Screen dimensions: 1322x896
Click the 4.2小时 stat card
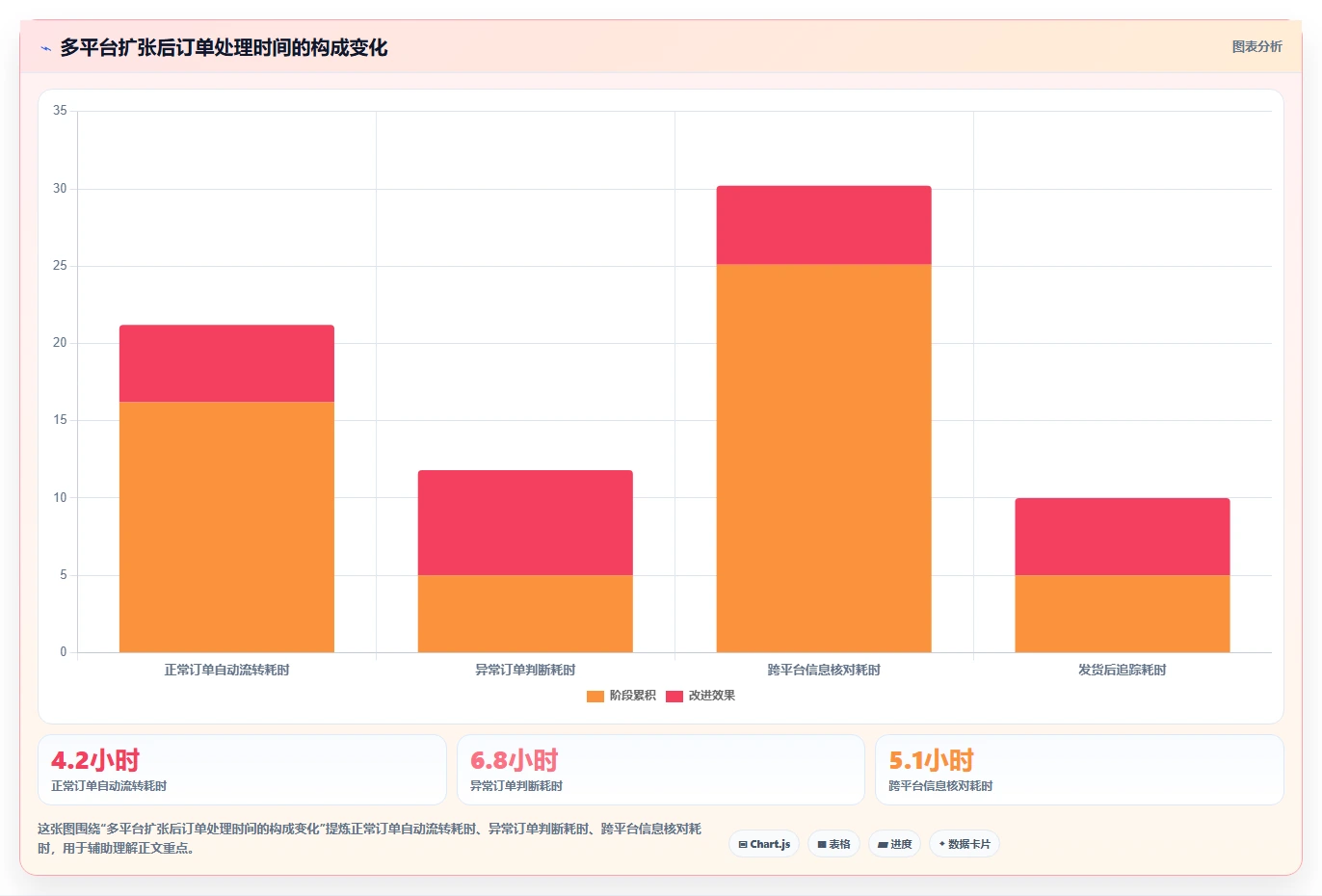(242, 770)
